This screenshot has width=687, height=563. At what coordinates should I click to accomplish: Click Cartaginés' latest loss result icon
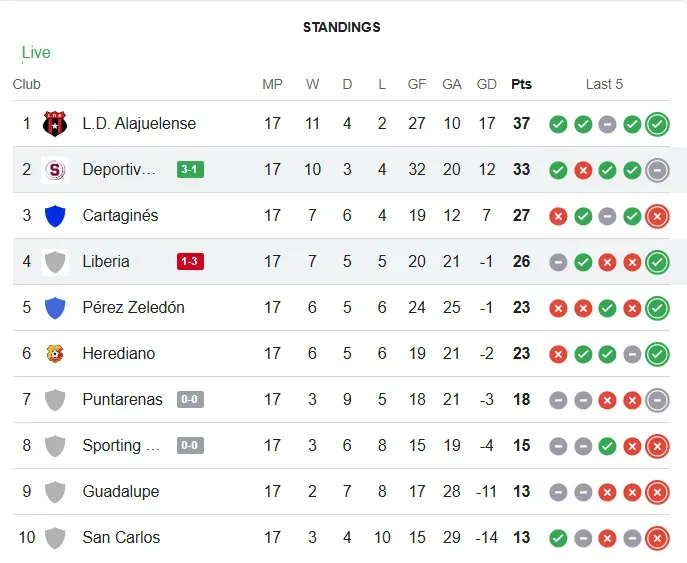(657, 216)
